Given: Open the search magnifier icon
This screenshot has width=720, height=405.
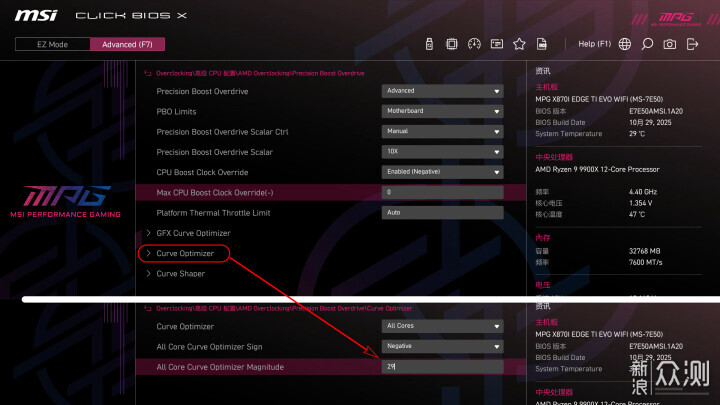Looking at the screenshot, I should (647, 44).
